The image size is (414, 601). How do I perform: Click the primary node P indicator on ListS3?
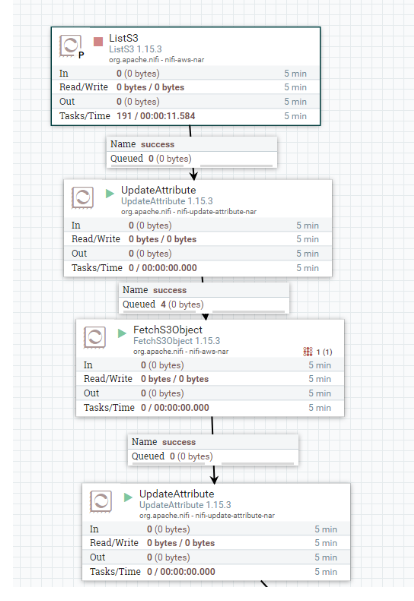pos(81,55)
